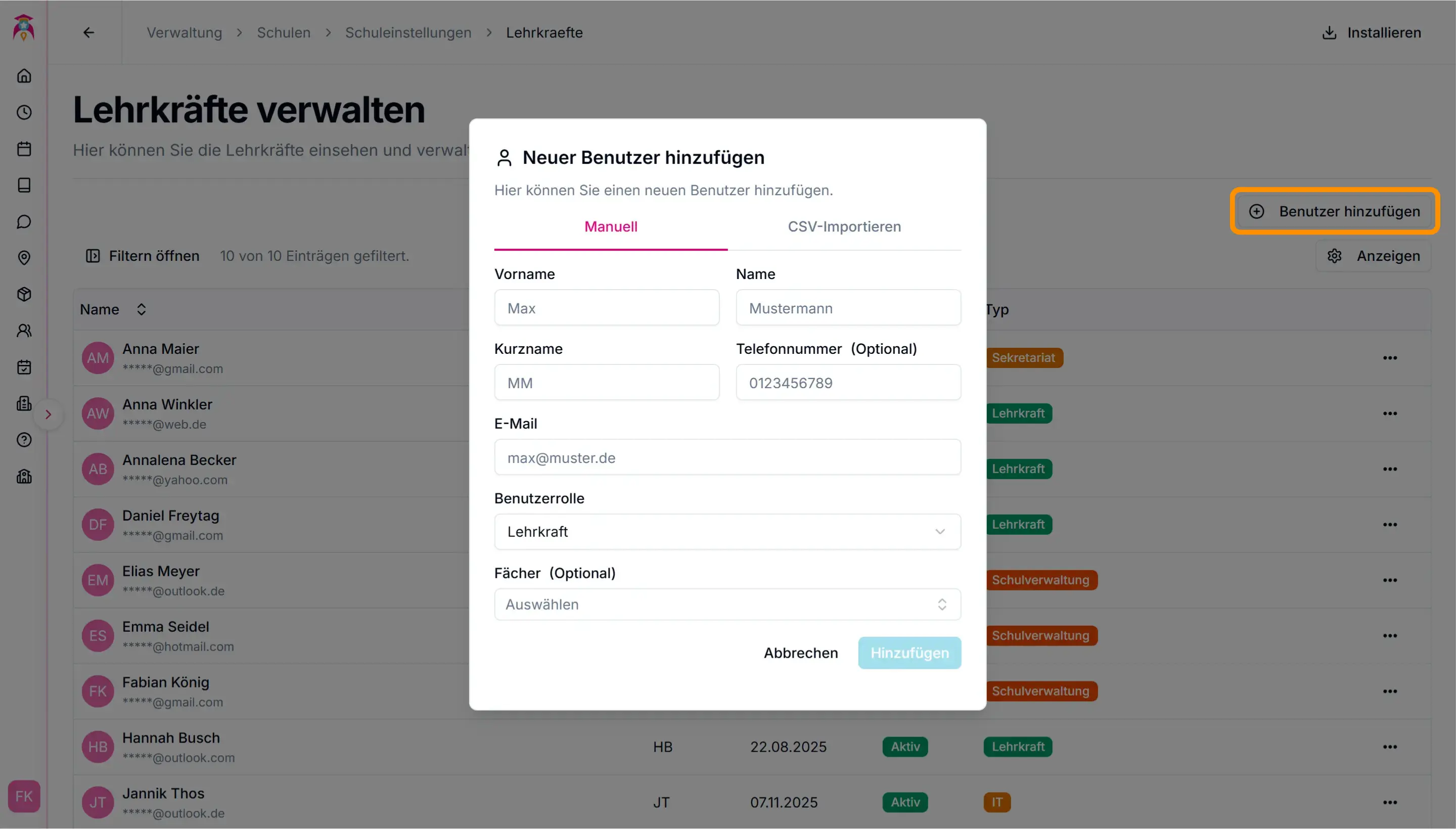This screenshot has width=1456, height=829.
Task: Click the Abbrechen button
Action: click(800, 653)
